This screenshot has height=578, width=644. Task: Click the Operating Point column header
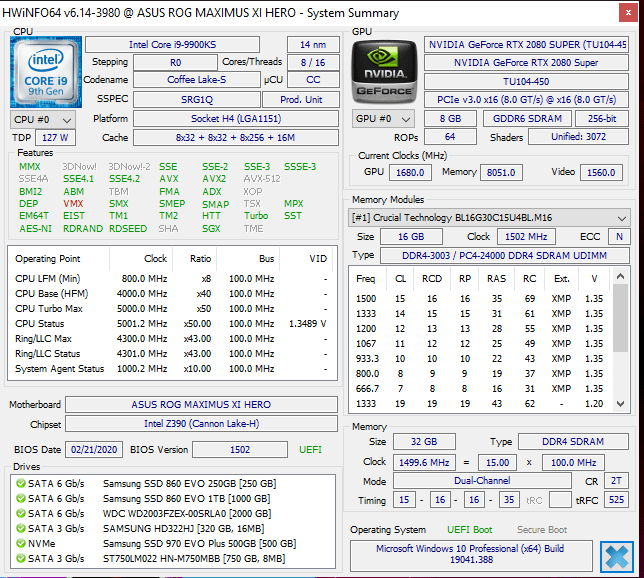pos(59,259)
